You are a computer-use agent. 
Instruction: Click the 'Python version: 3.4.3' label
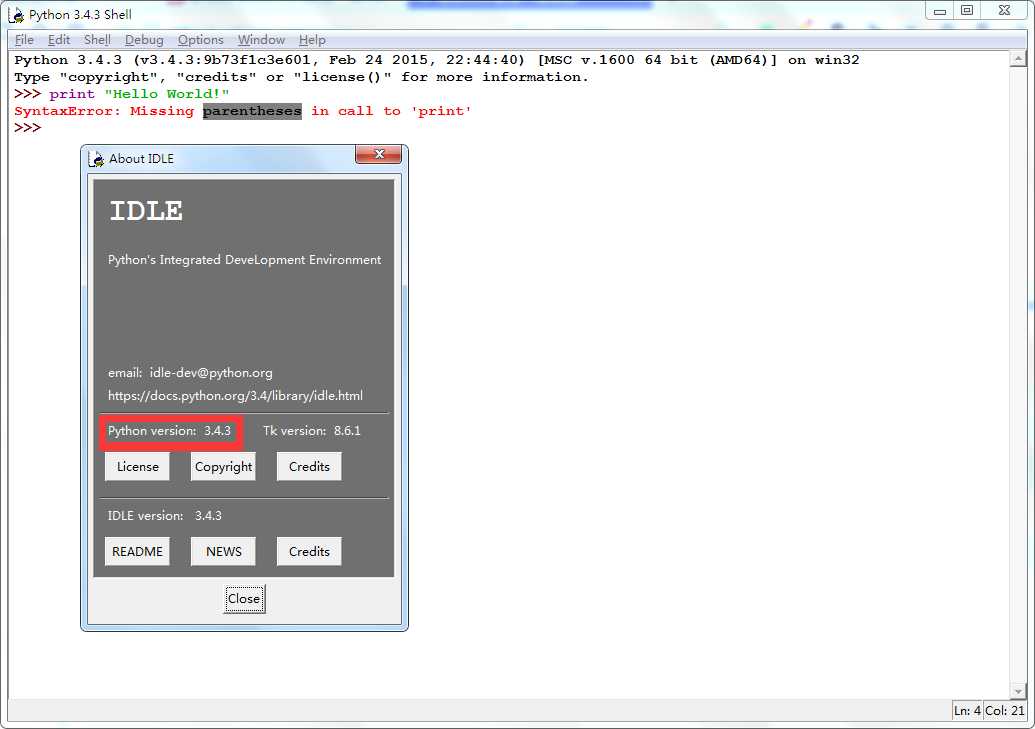pyautogui.click(x=170, y=431)
